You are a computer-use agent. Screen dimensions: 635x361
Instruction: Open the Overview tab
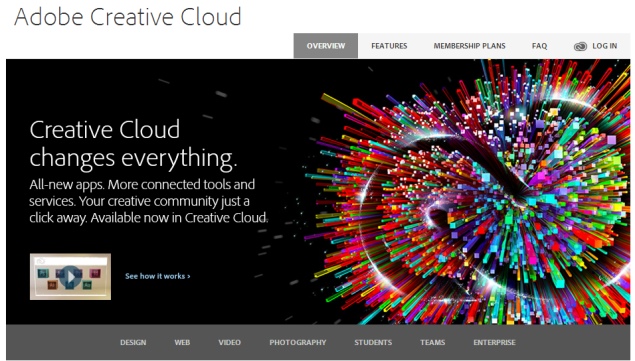(x=326, y=46)
